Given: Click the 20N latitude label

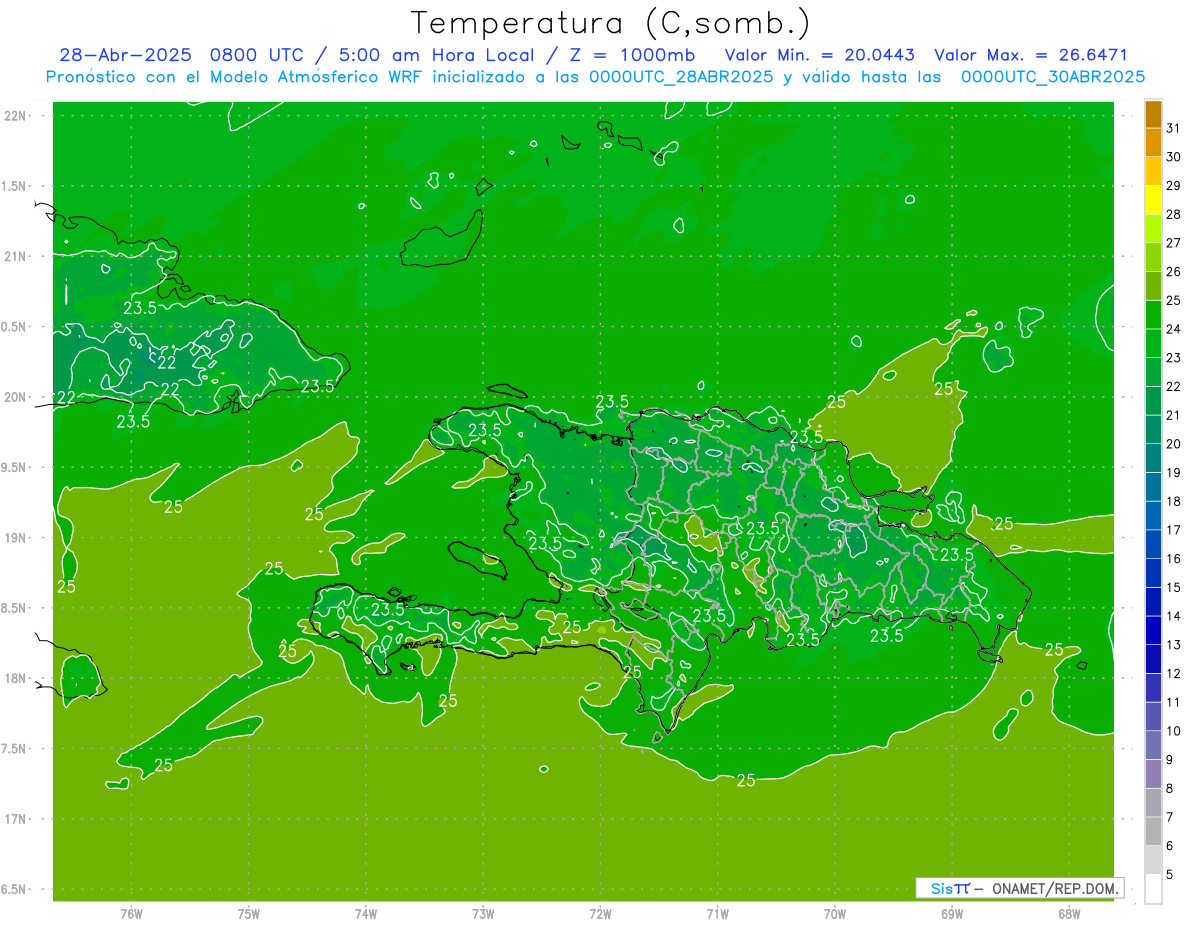Looking at the screenshot, I should pos(15,397).
